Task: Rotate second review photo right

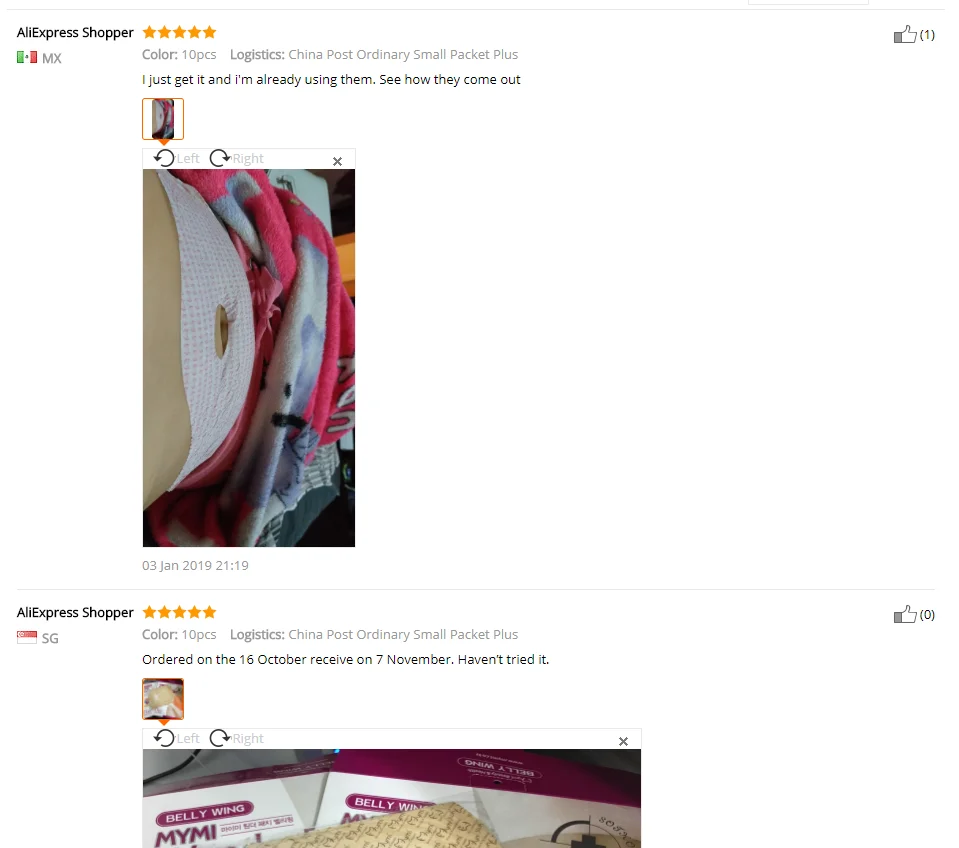Action: pyautogui.click(x=236, y=739)
